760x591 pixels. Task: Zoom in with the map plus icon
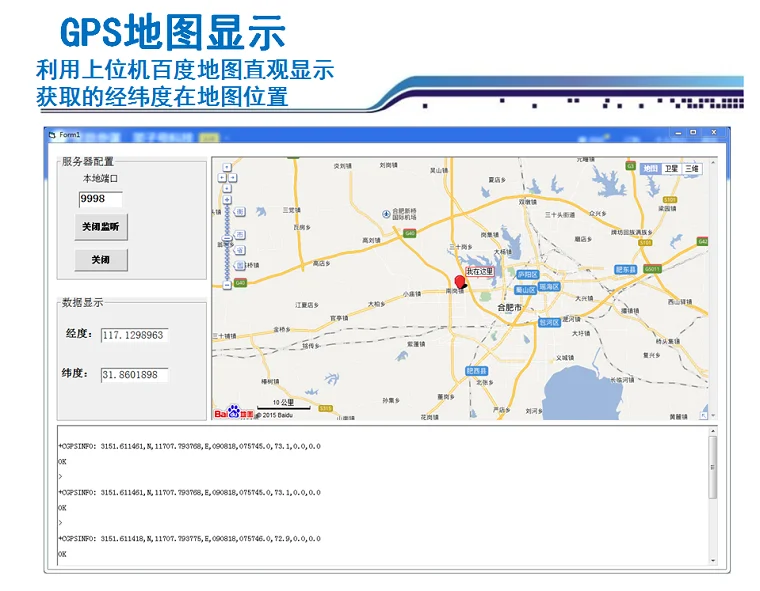click(227, 199)
